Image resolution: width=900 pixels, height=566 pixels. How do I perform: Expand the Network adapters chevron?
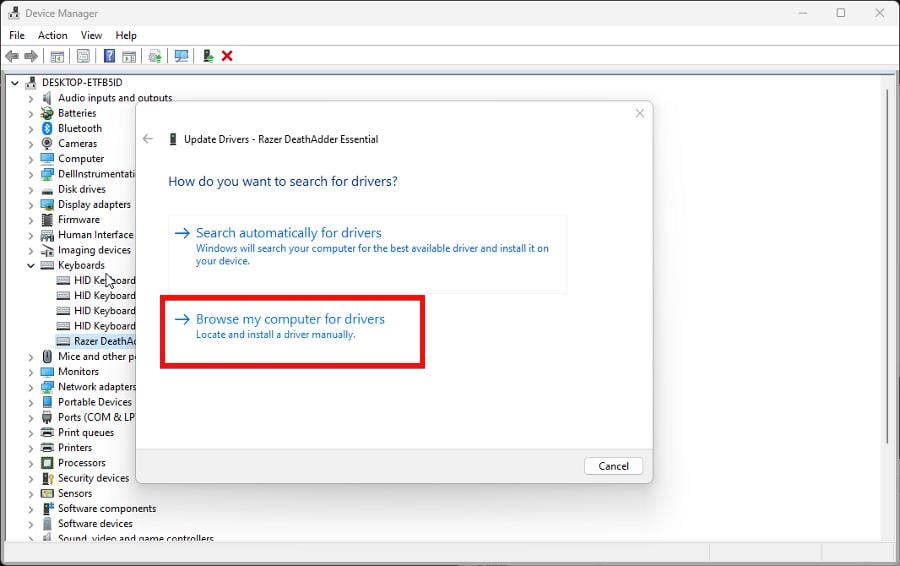(31, 387)
